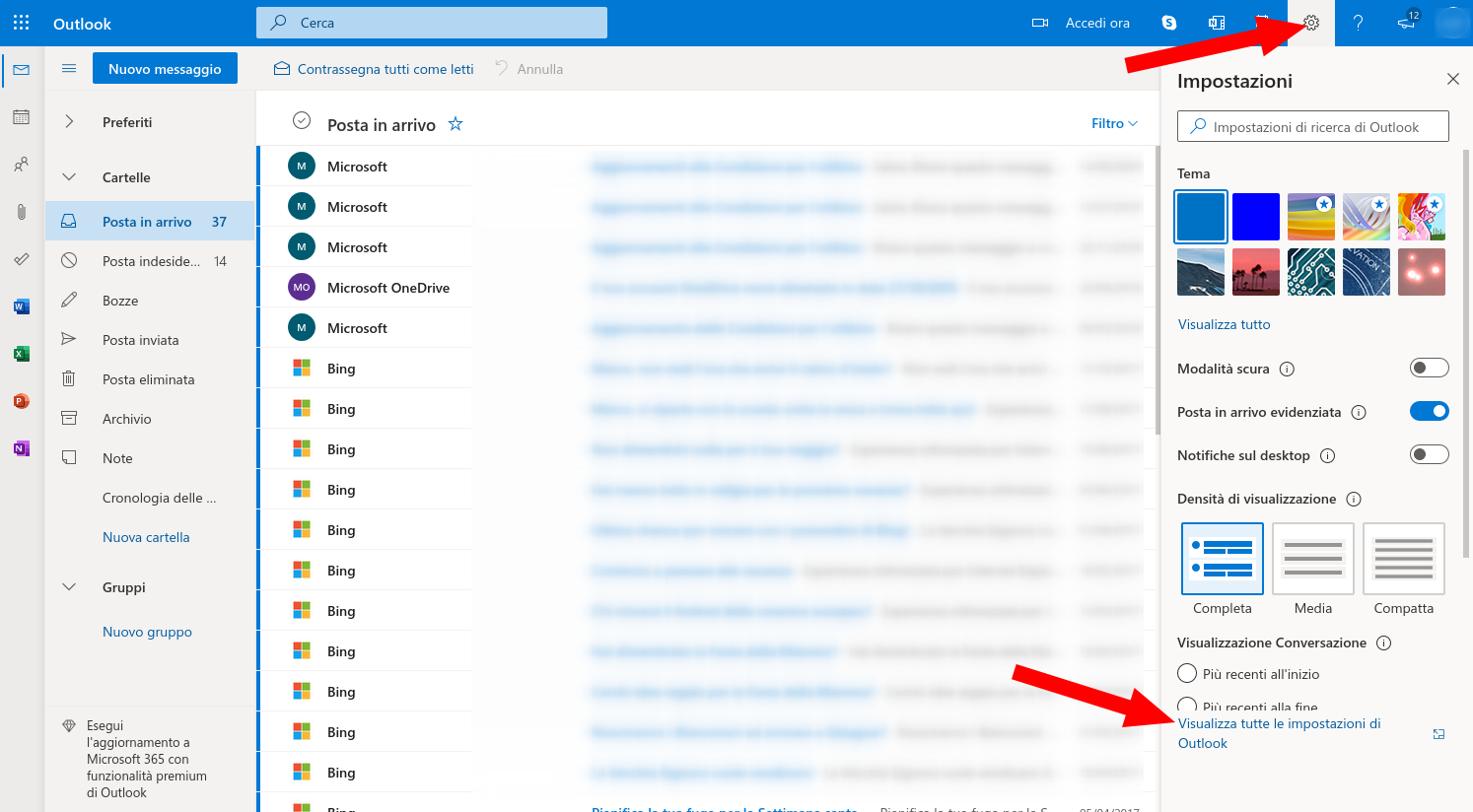Viewport: 1473px width, 812px height.
Task: Open the Note folder
Action: point(150,458)
